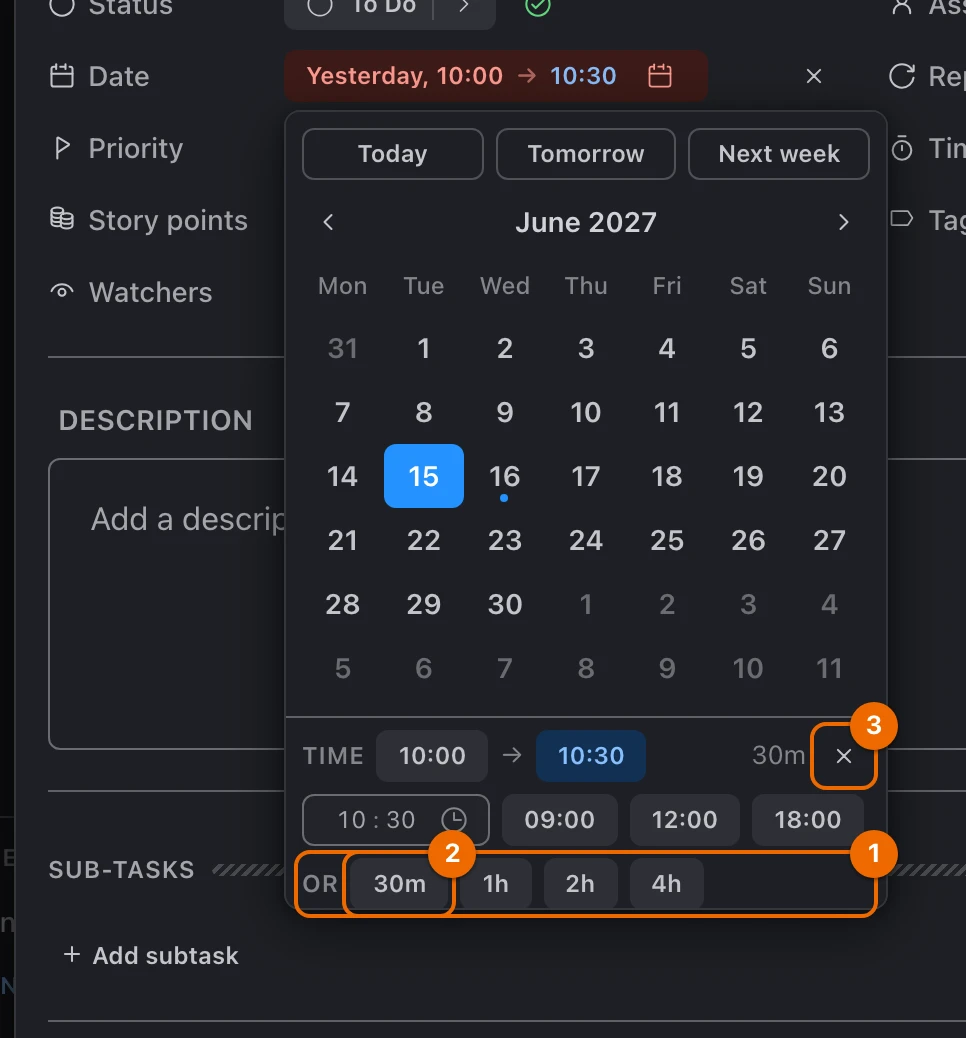Select June 4 in the calendar

click(667, 348)
